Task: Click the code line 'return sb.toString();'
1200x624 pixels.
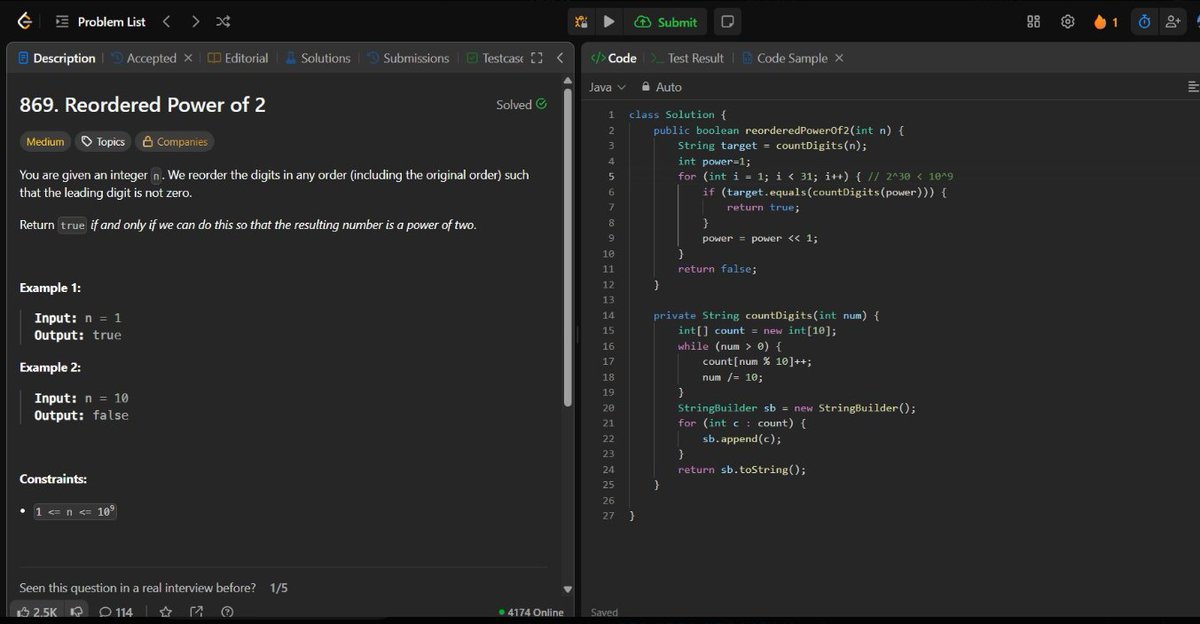Action: [x=742, y=470]
